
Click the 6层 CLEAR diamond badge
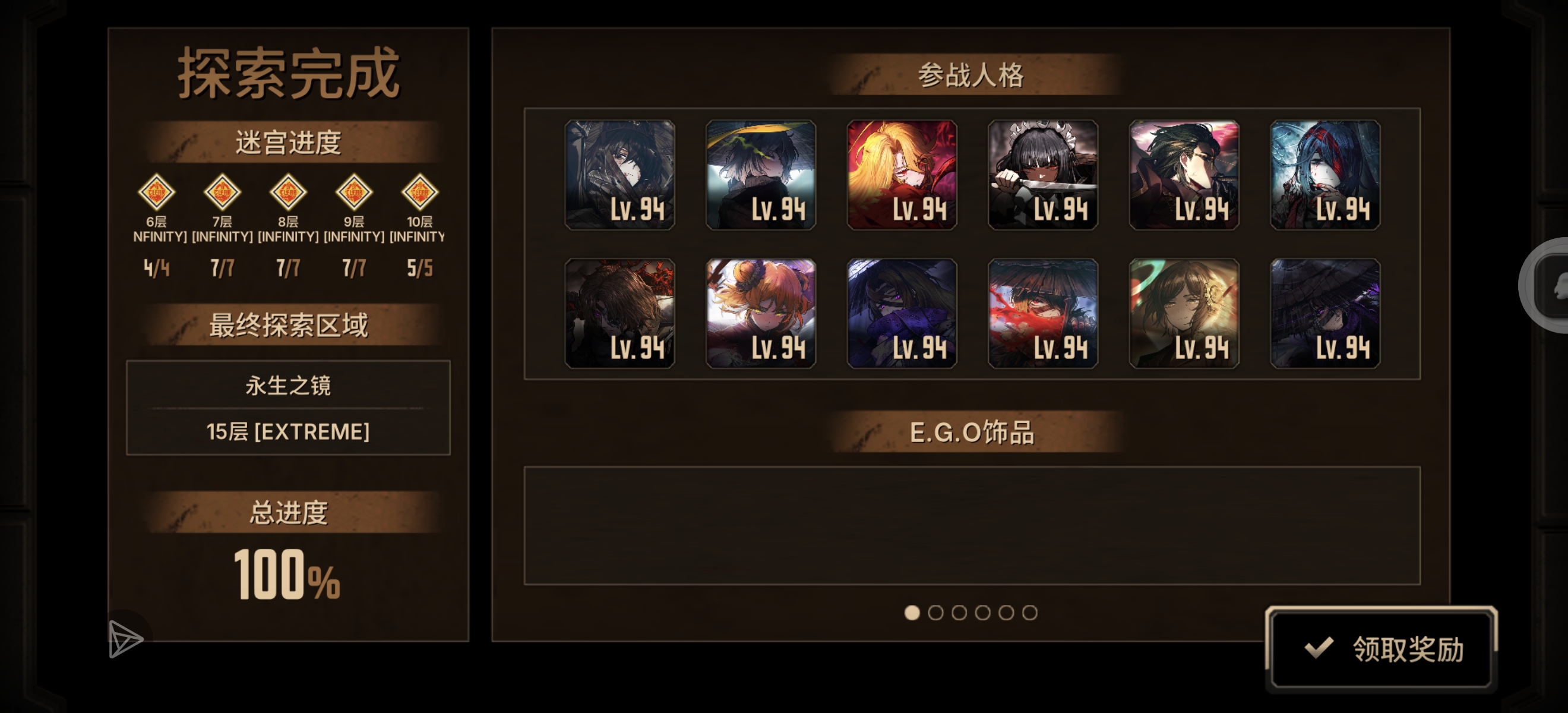pos(156,193)
